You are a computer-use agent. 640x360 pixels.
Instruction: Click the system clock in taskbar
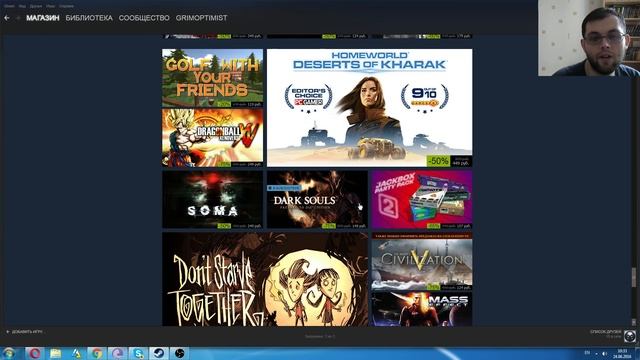[622, 353]
